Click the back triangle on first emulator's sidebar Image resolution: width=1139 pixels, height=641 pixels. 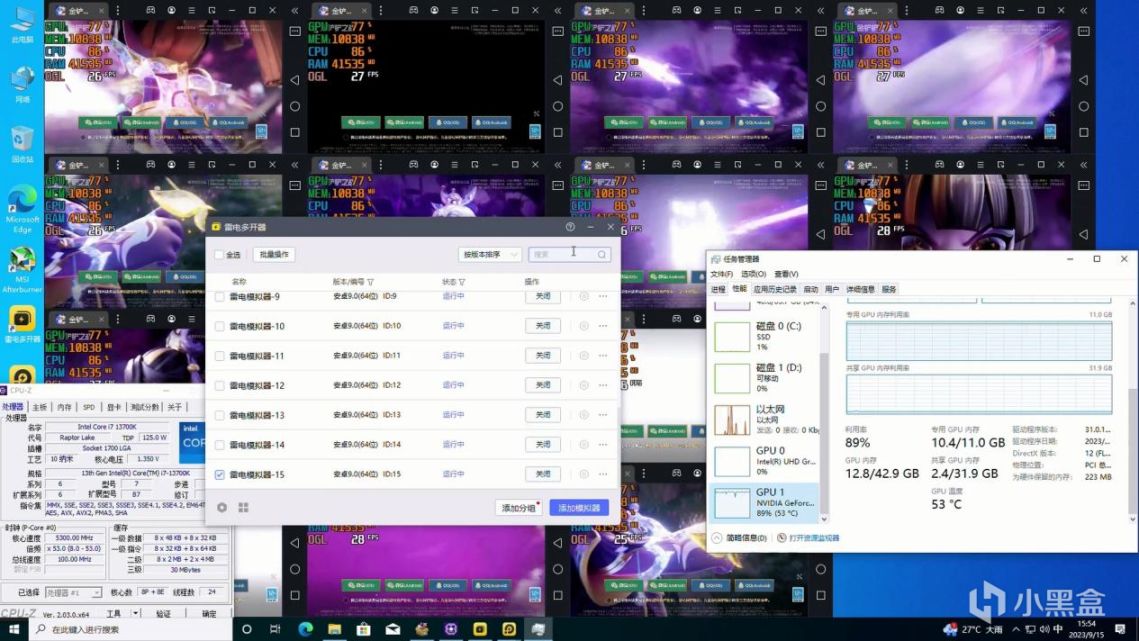click(x=295, y=80)
